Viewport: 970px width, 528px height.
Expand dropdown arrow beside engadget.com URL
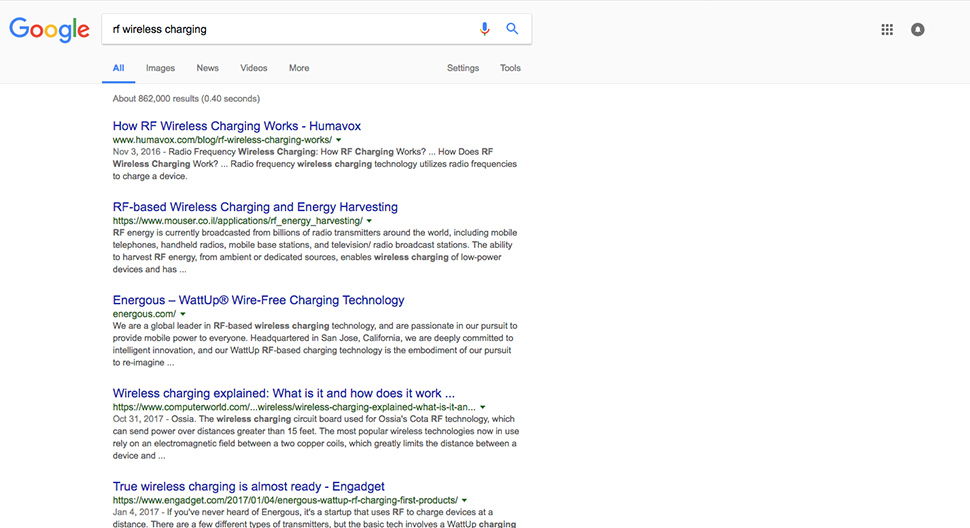[464, 500]
